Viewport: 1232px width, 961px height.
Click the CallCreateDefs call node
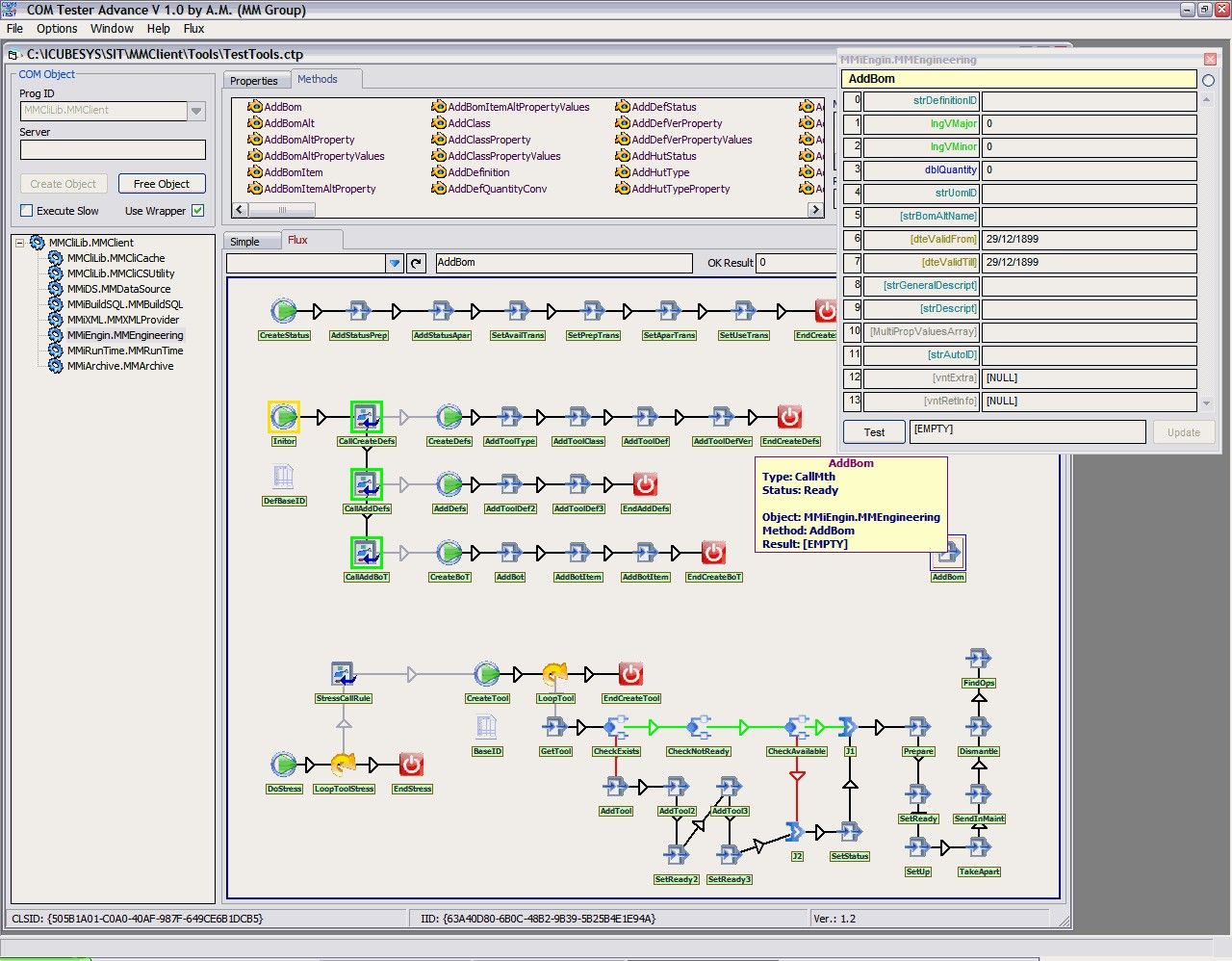pyautogui.click(x=366, y=416)
